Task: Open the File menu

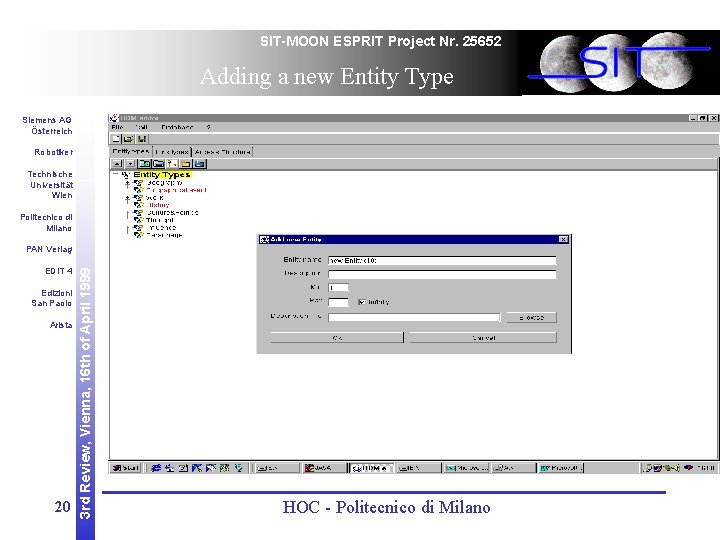Action: coord(118,127)
